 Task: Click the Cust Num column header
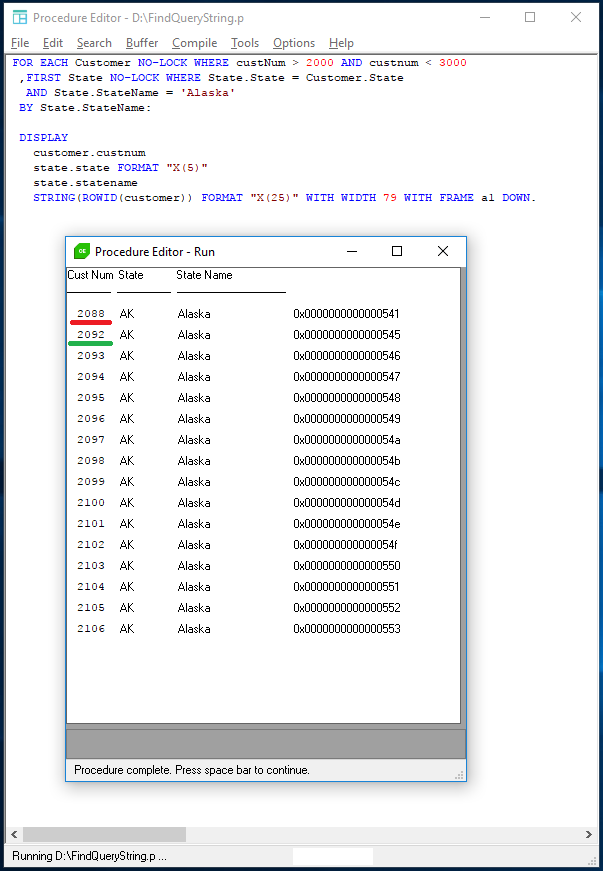click(91, 275)
